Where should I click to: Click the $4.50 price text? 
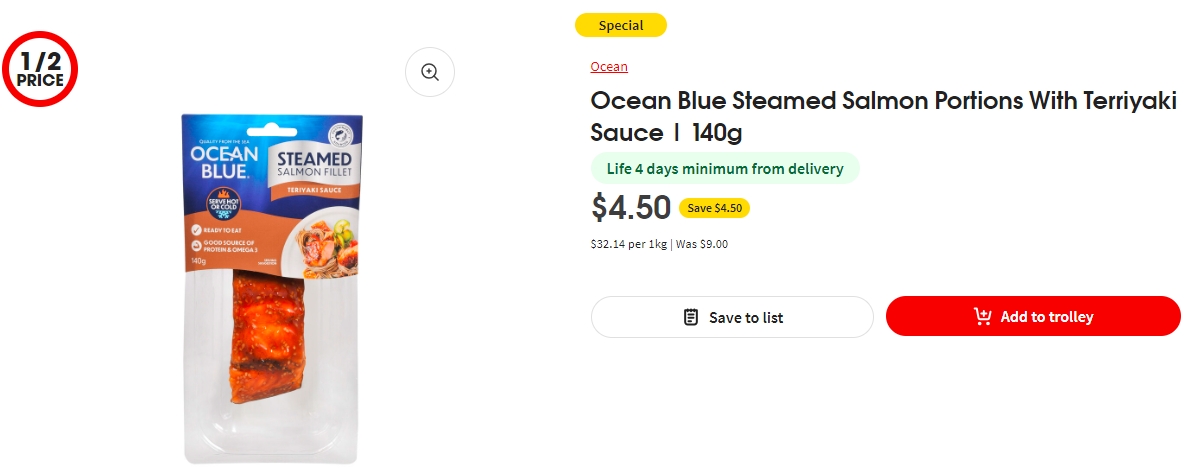tap(631, 208)
